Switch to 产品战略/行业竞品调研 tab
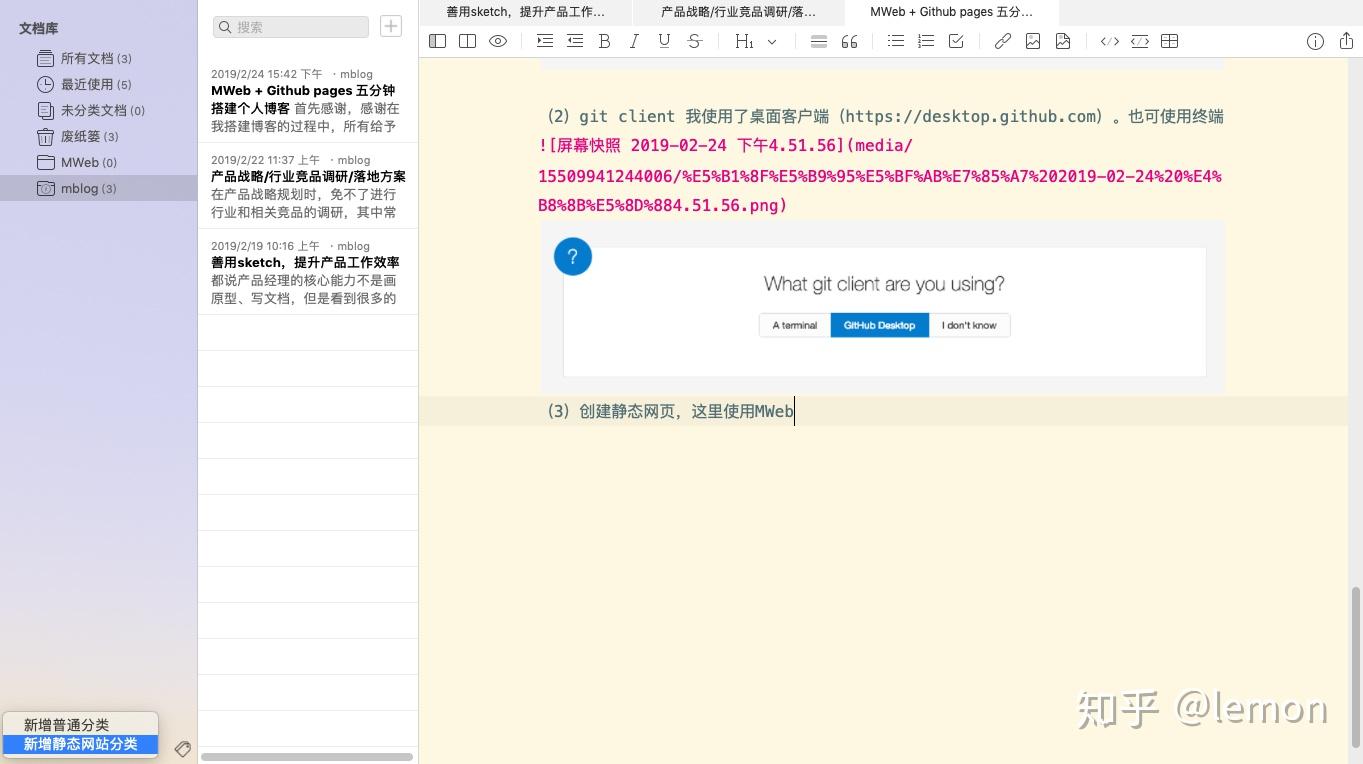Screen dimensions: 1363x764 point(738,12)
